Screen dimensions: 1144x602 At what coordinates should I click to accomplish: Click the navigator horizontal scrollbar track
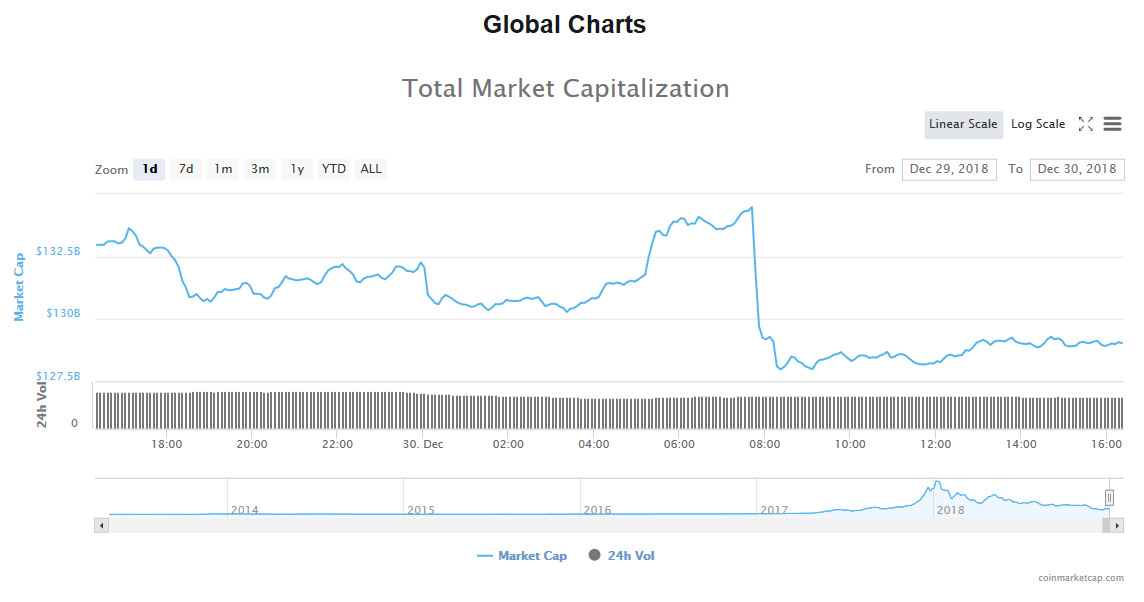[600, 525]
